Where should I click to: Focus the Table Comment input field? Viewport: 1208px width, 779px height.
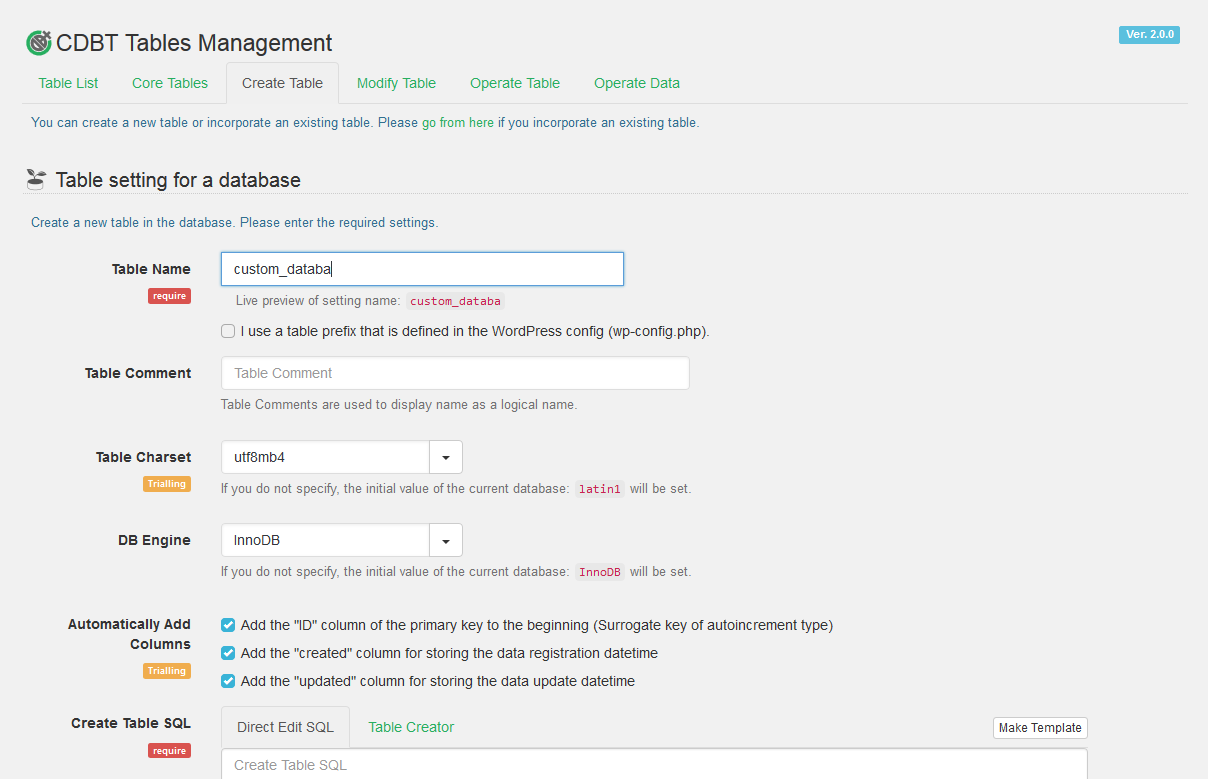pos(455,373)
